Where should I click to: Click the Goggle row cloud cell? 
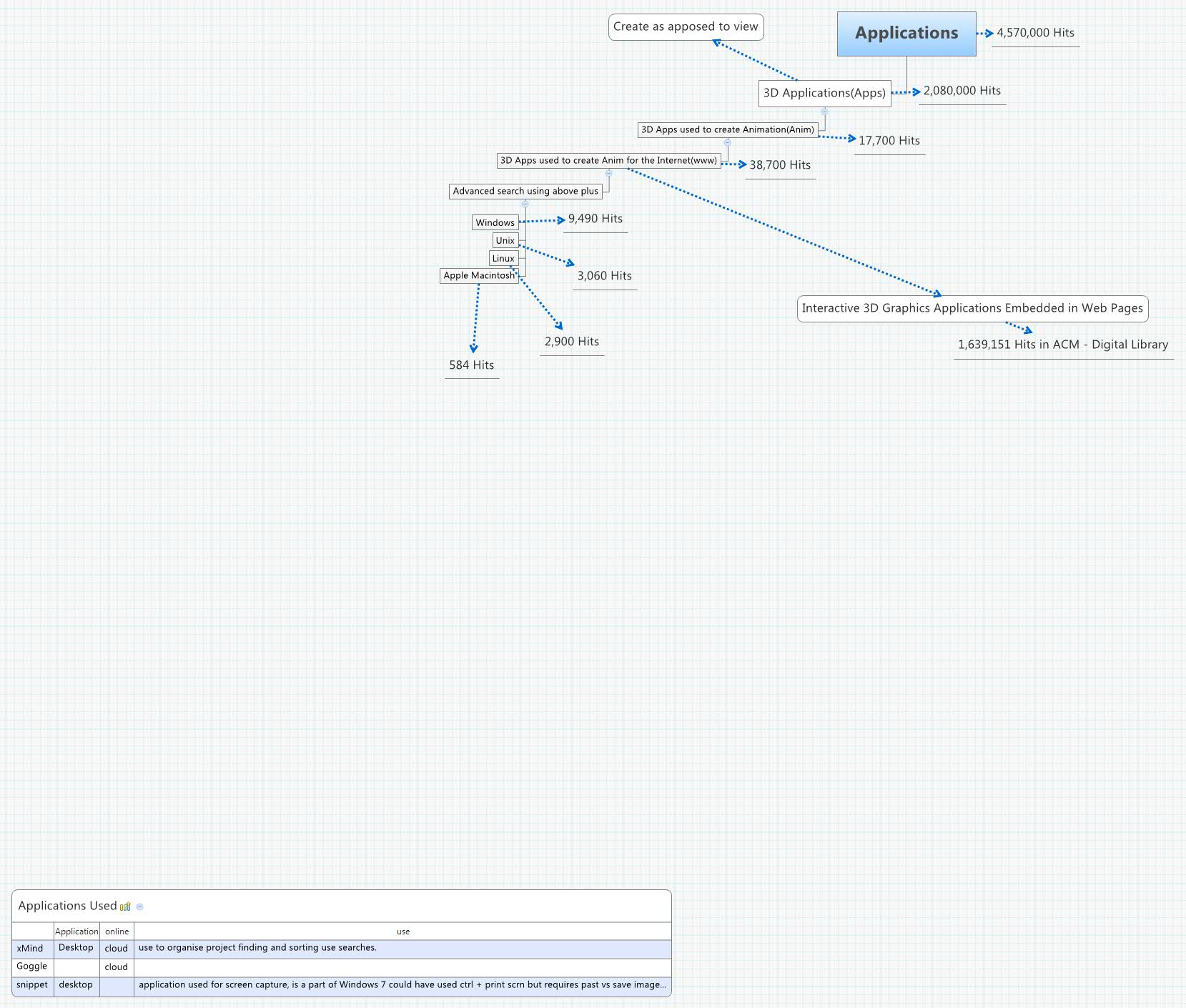click(x=116, y=967)
